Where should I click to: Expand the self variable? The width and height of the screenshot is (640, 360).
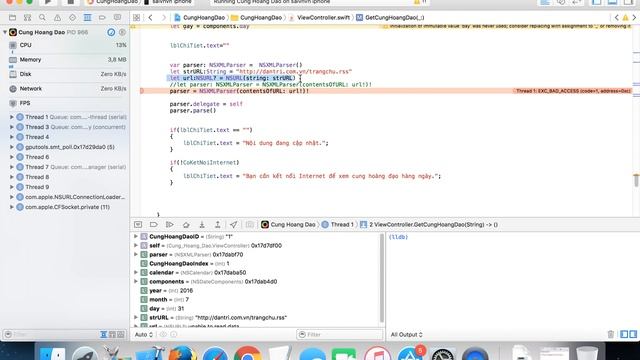click(136, 245)
